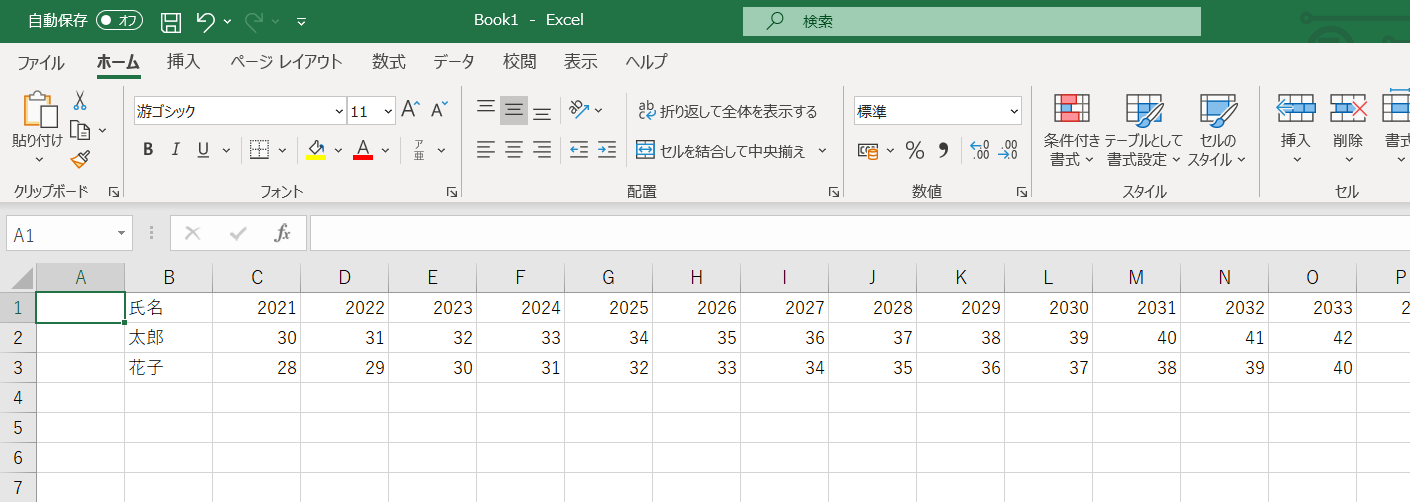Screen dimensions: 1410x502
Task: Click the 貼り付け paste icon
Action: tap(38, 110)
